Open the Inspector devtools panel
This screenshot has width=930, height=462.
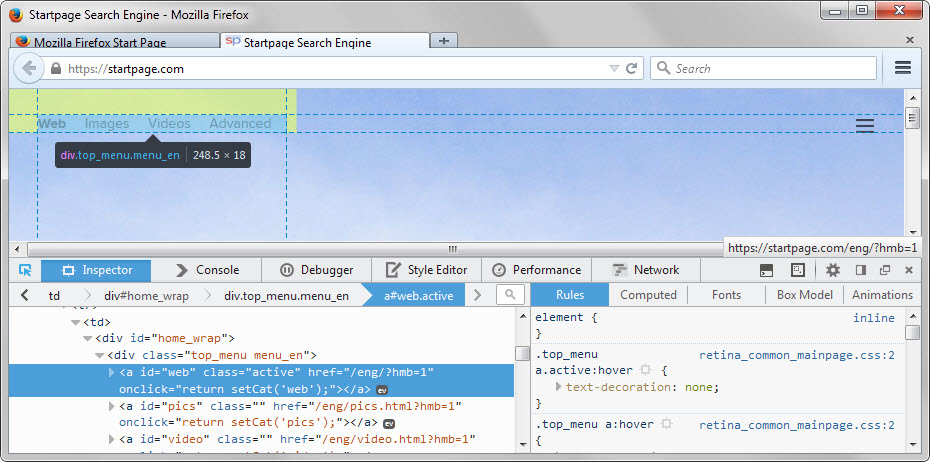pos(96,270)
